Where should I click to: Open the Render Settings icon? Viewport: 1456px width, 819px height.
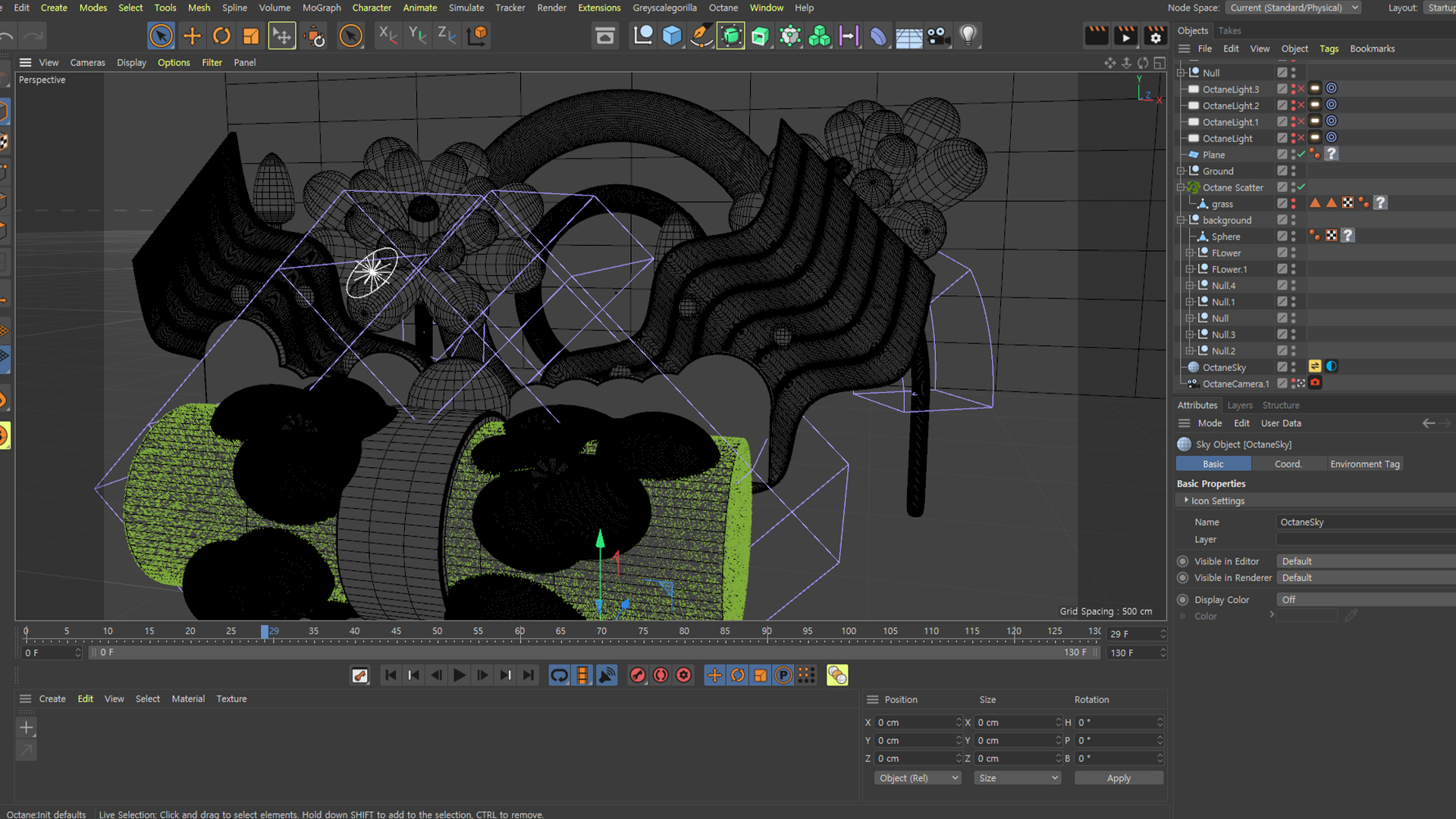tap(1155, 36)
